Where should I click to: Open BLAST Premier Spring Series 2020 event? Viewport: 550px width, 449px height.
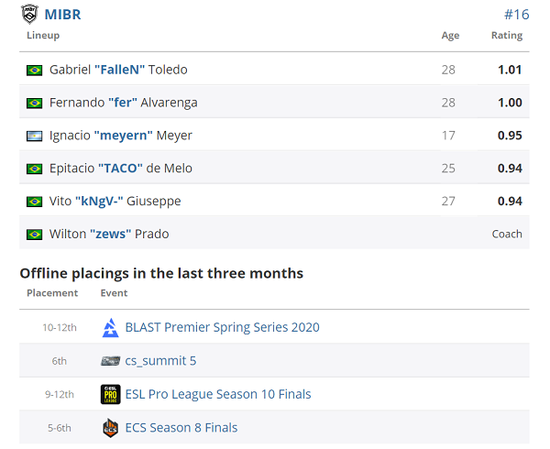[222, 327]
